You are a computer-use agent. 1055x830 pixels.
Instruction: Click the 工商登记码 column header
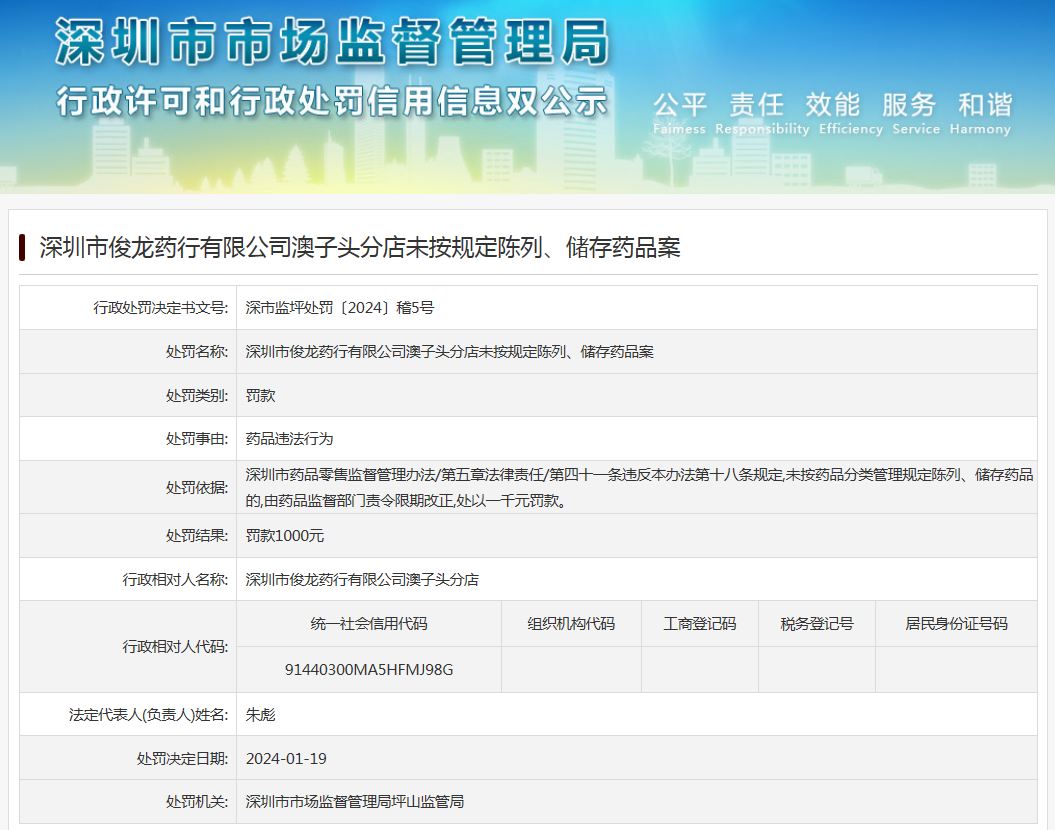pyautogui.click(x=700, y=624)
